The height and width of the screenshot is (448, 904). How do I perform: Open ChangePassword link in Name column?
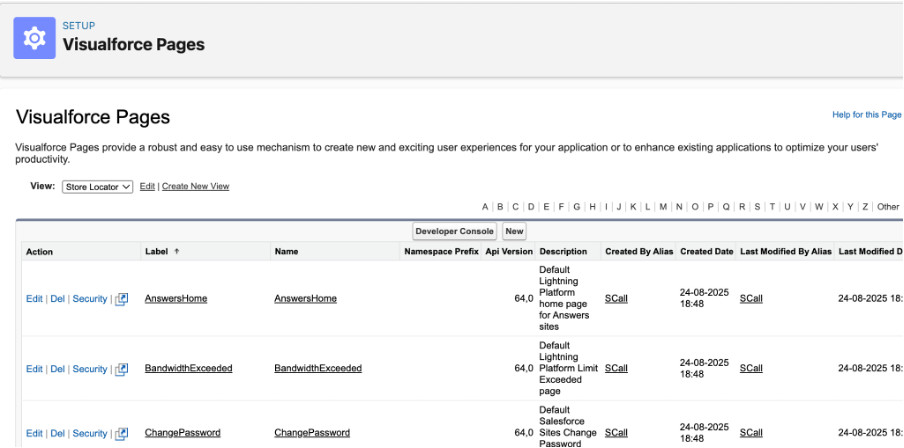coord(312,432)
